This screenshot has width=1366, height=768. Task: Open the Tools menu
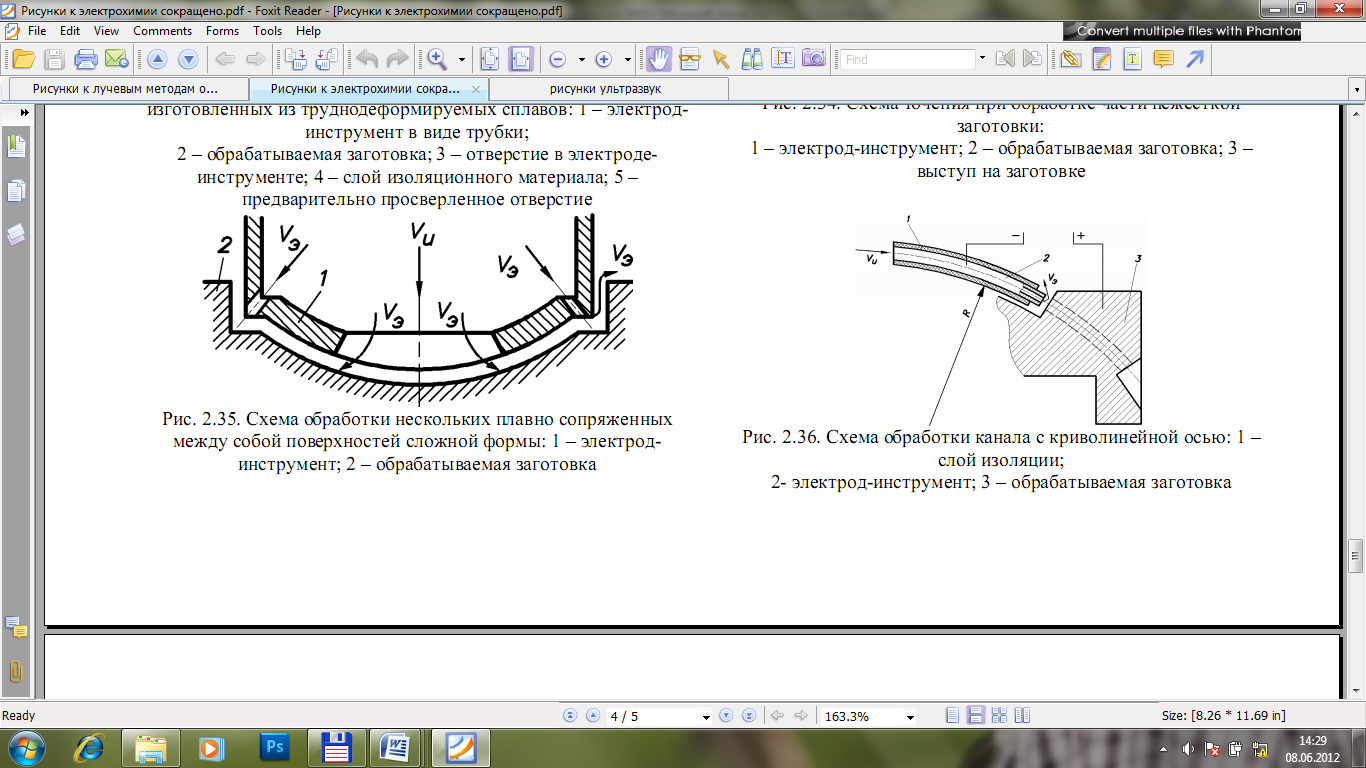click(267, 31)
